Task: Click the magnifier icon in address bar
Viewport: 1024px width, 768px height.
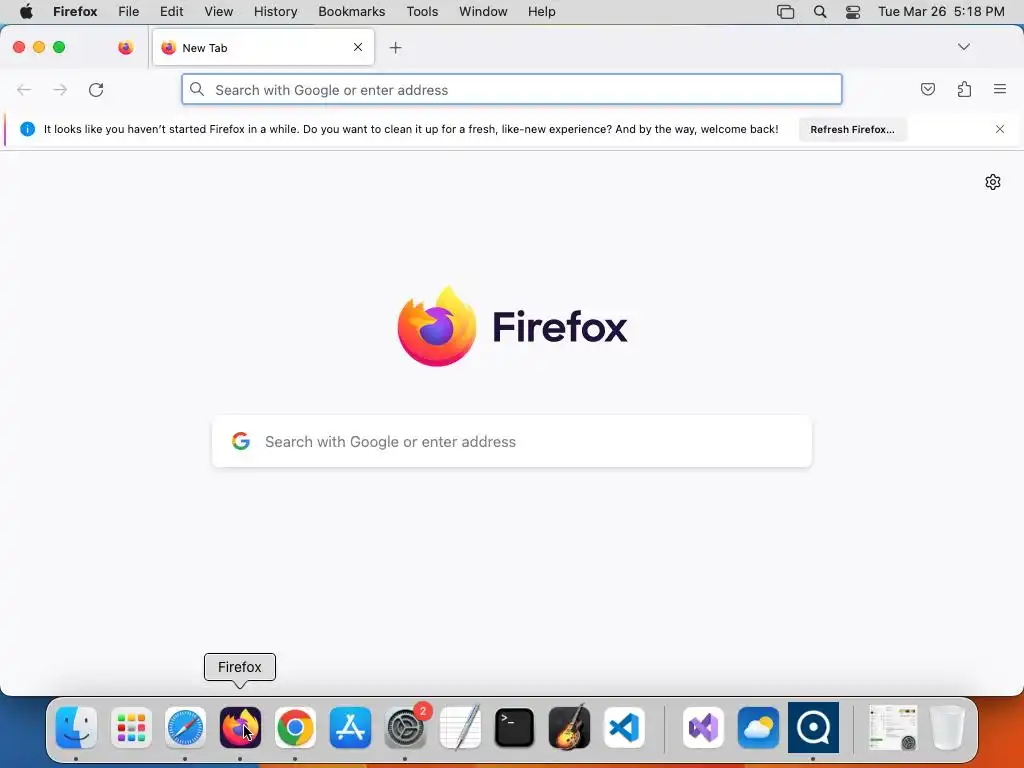Action: (197, 89)
